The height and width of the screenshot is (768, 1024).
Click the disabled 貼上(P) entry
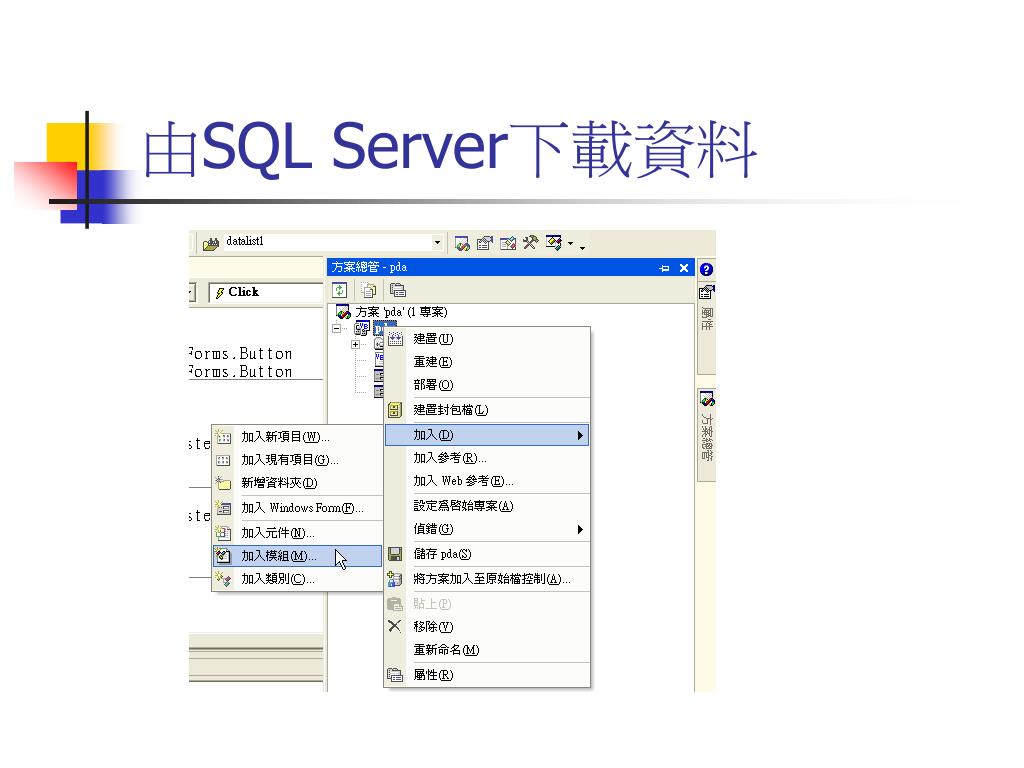[x=487, y=604]
